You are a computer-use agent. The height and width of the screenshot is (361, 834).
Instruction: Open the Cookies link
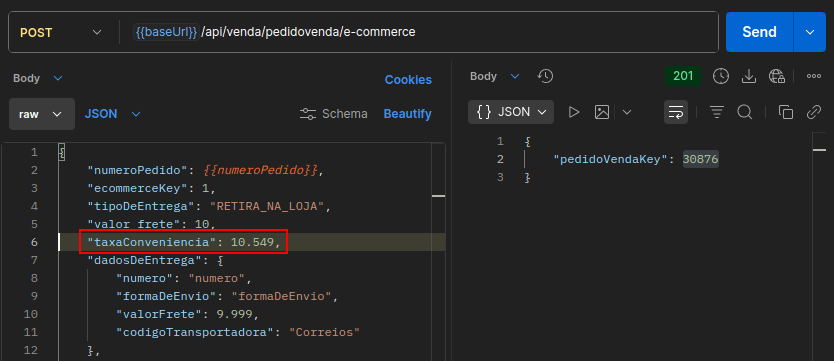408,80
